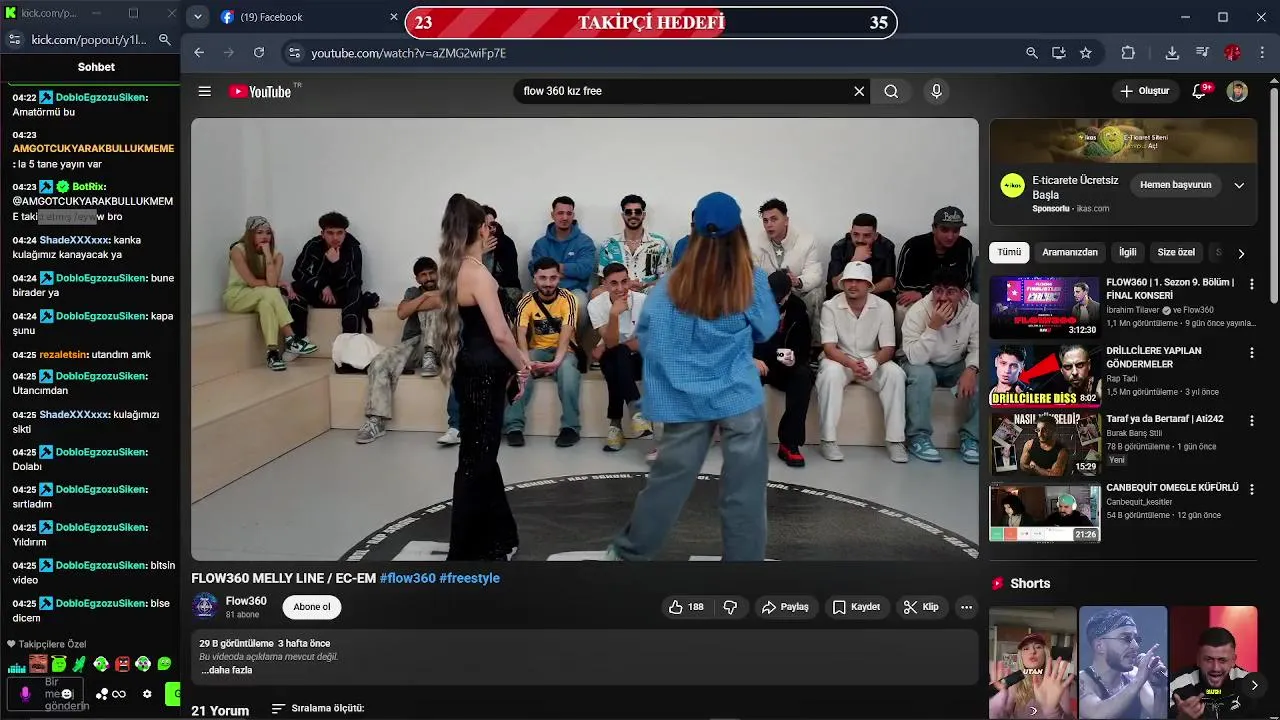The width and height of the screenshot is (1280, 720).
Task: Open the YouTube notifications bell
Action: click(1199, 91)
